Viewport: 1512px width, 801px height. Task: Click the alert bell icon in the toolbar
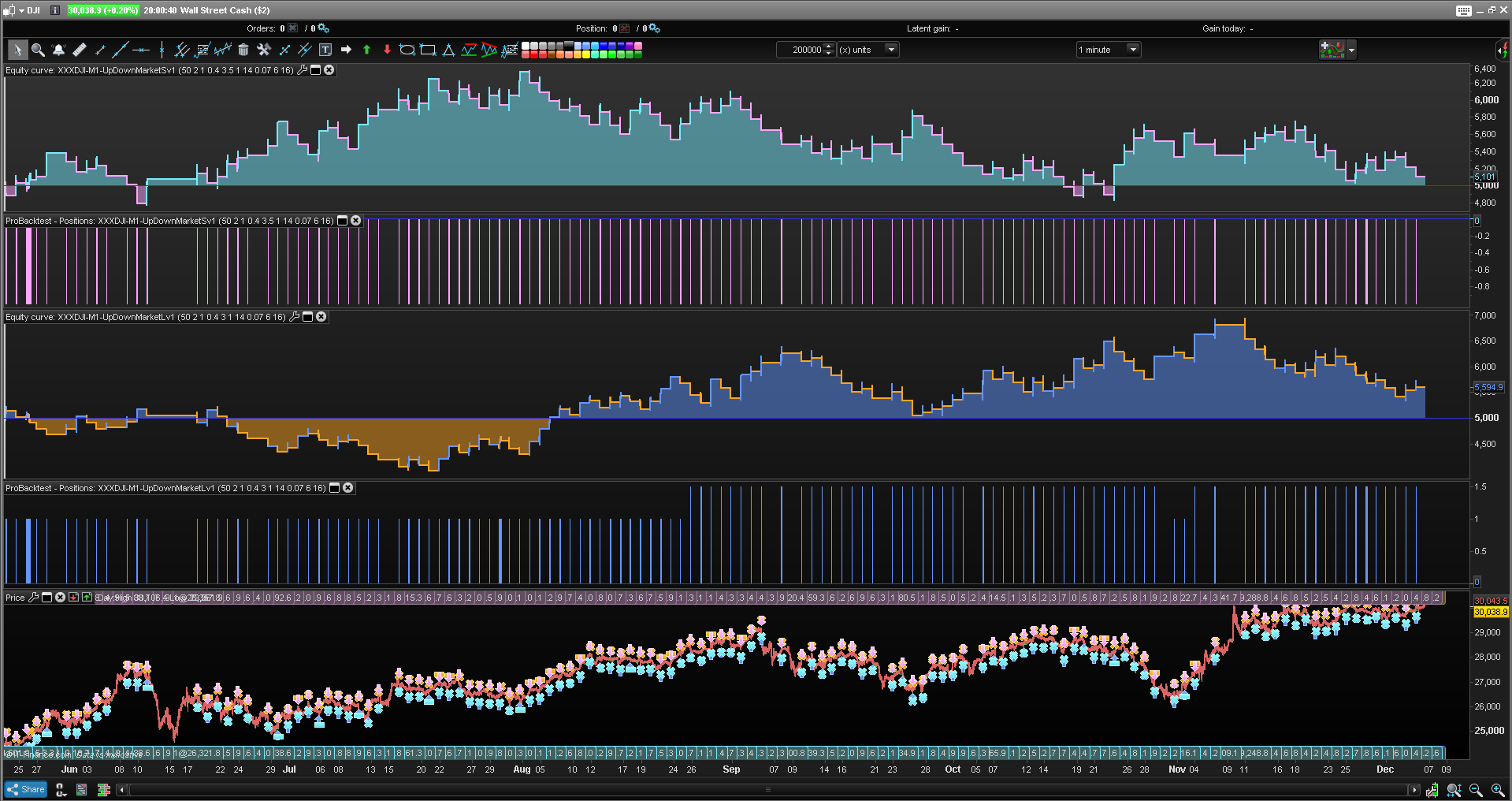[x=58, y=50]
